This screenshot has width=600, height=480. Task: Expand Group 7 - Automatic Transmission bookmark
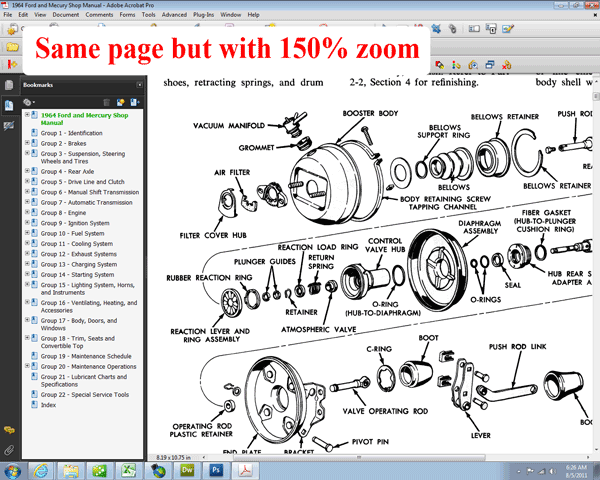click(x=27, y=201)
